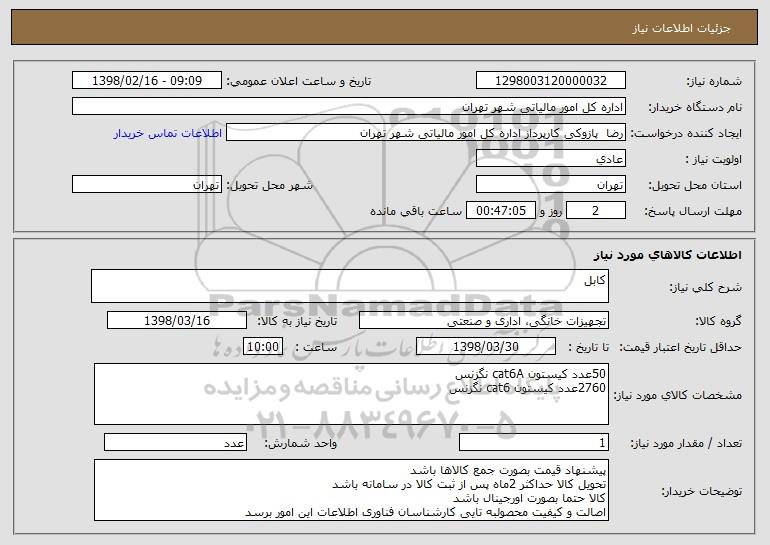
Task: Select the remaining days field showing 2
Action: [x=596, y=211]
